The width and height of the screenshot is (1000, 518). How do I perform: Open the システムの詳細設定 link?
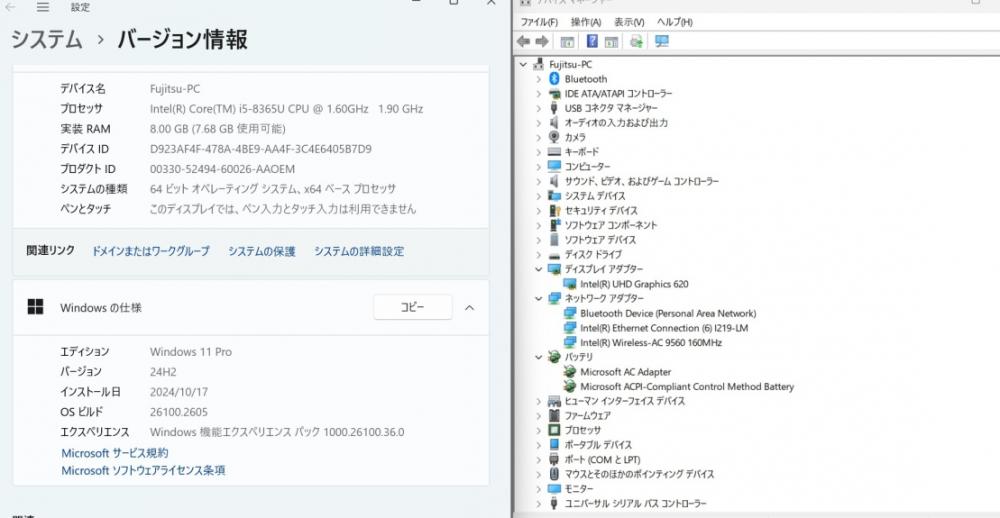[358, 251]
